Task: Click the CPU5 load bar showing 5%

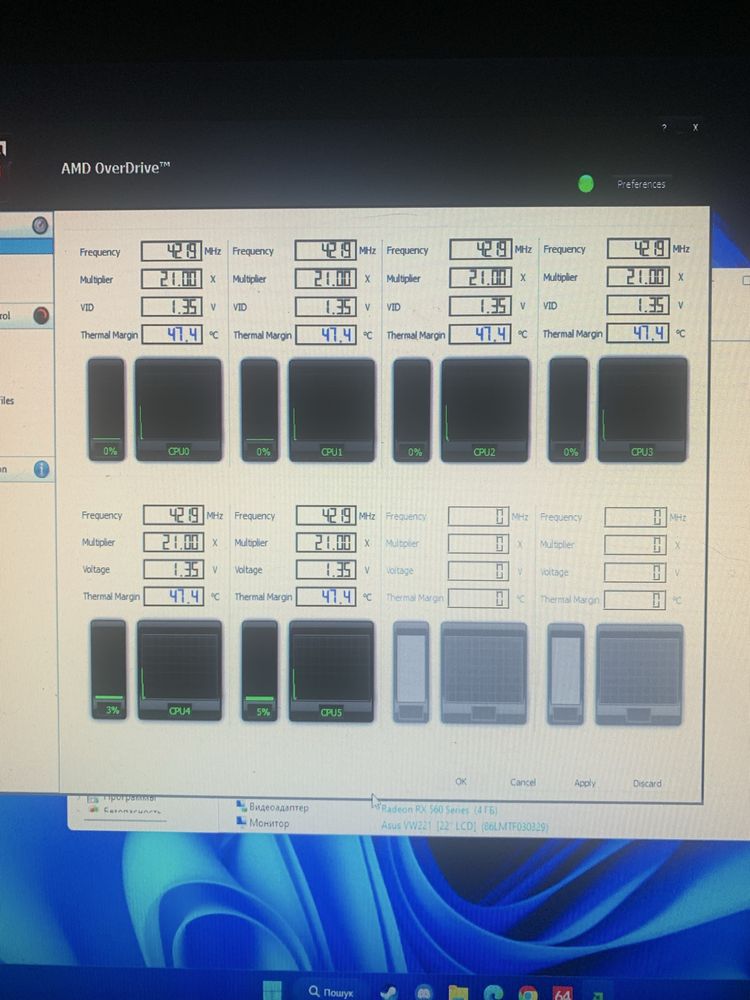Action: 260,671
